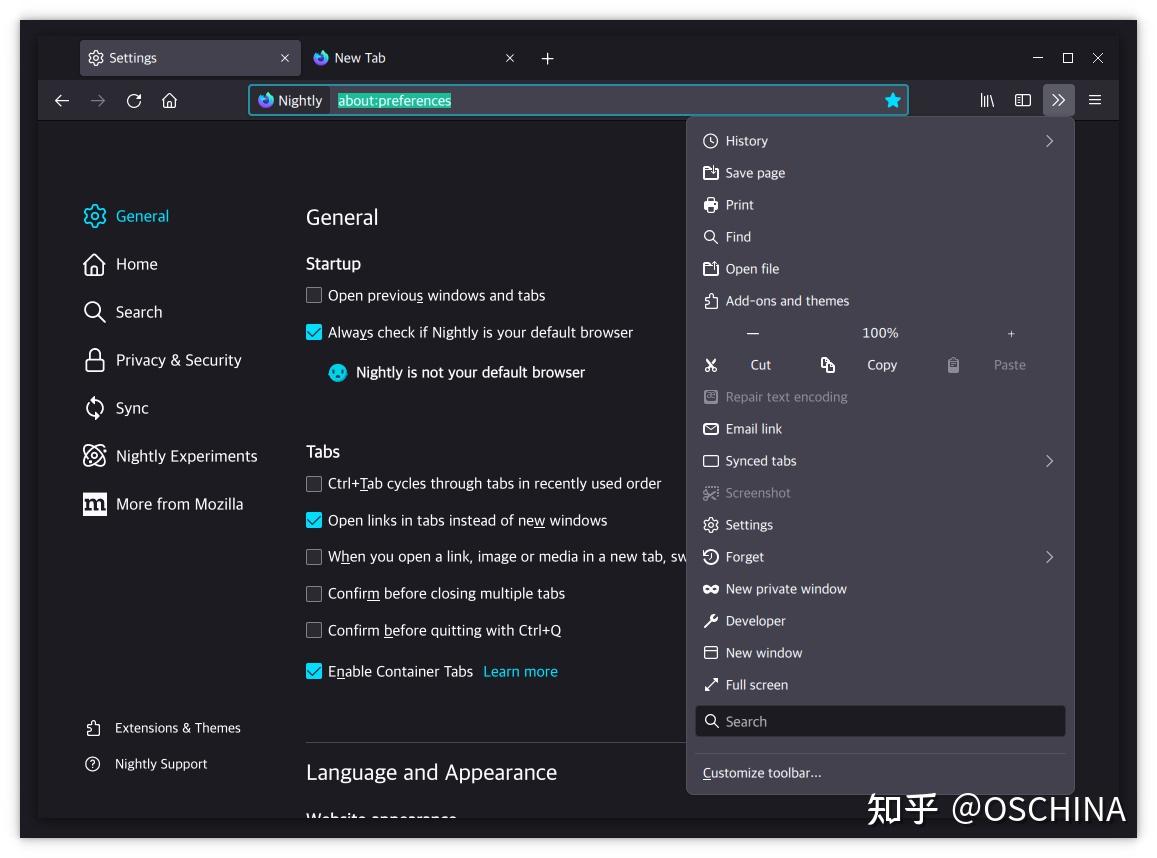Open Extensions & Themes link
Screen dimensions: 1157x858
(163, 728)
